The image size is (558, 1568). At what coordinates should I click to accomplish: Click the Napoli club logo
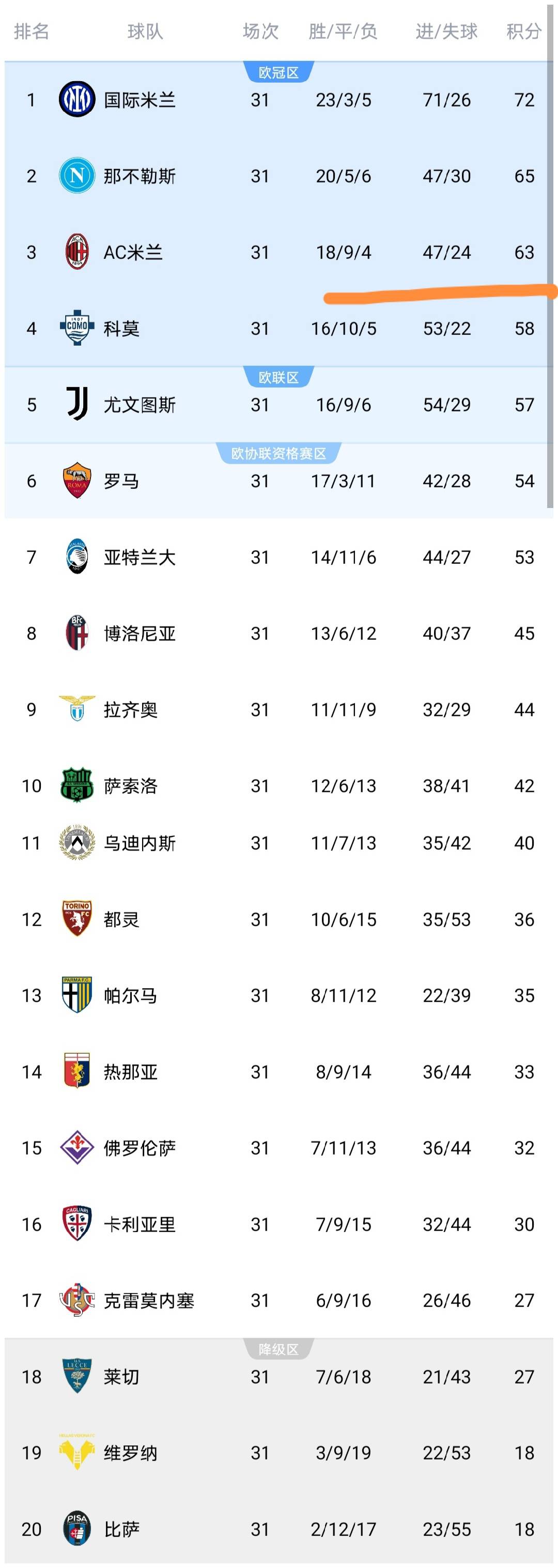[x=76, y=176]
